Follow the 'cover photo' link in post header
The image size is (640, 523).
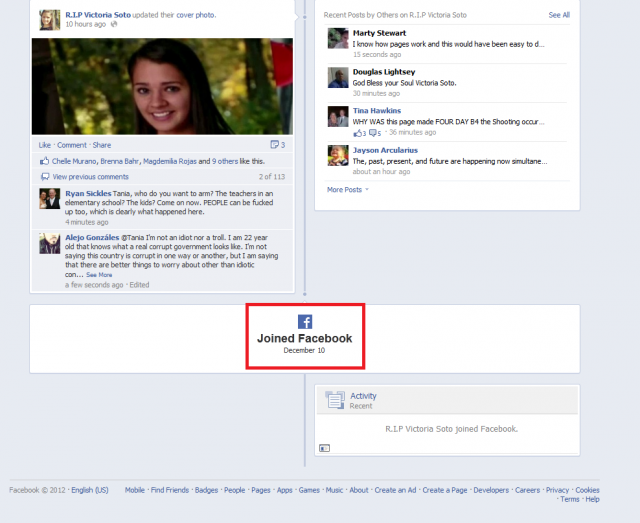[196, 15]
